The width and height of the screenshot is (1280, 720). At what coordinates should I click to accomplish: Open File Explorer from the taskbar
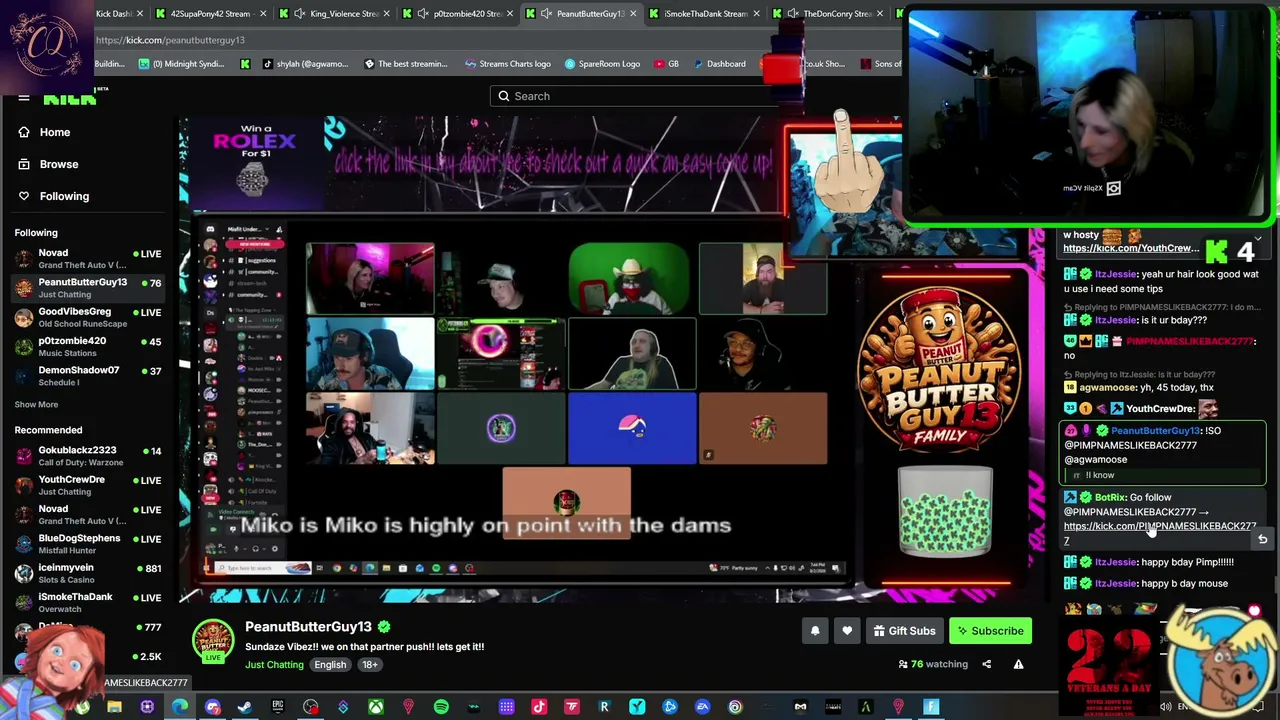coord(114,708)
